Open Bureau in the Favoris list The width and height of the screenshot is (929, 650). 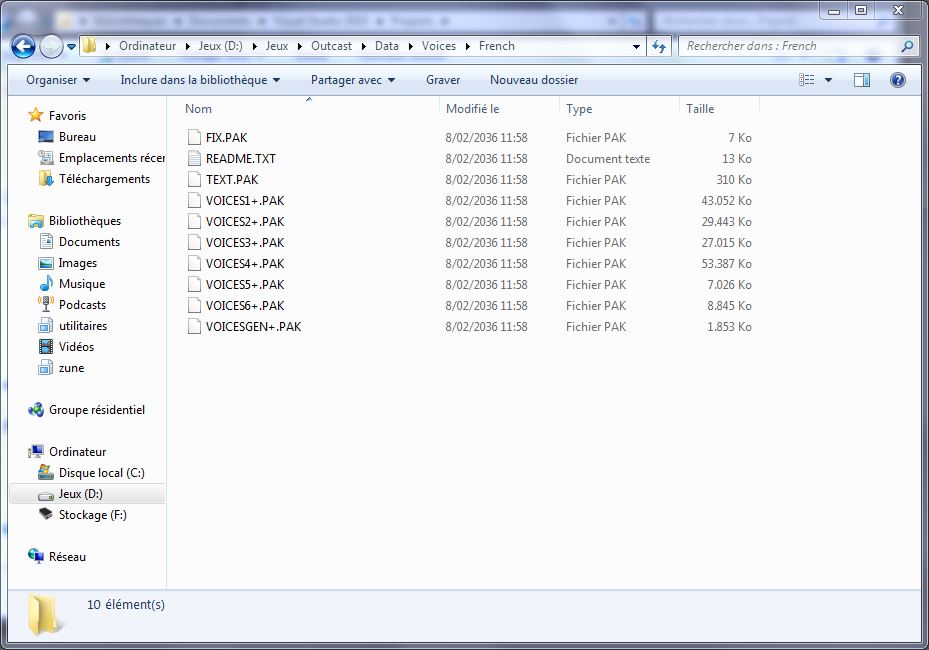click(77, 137)
